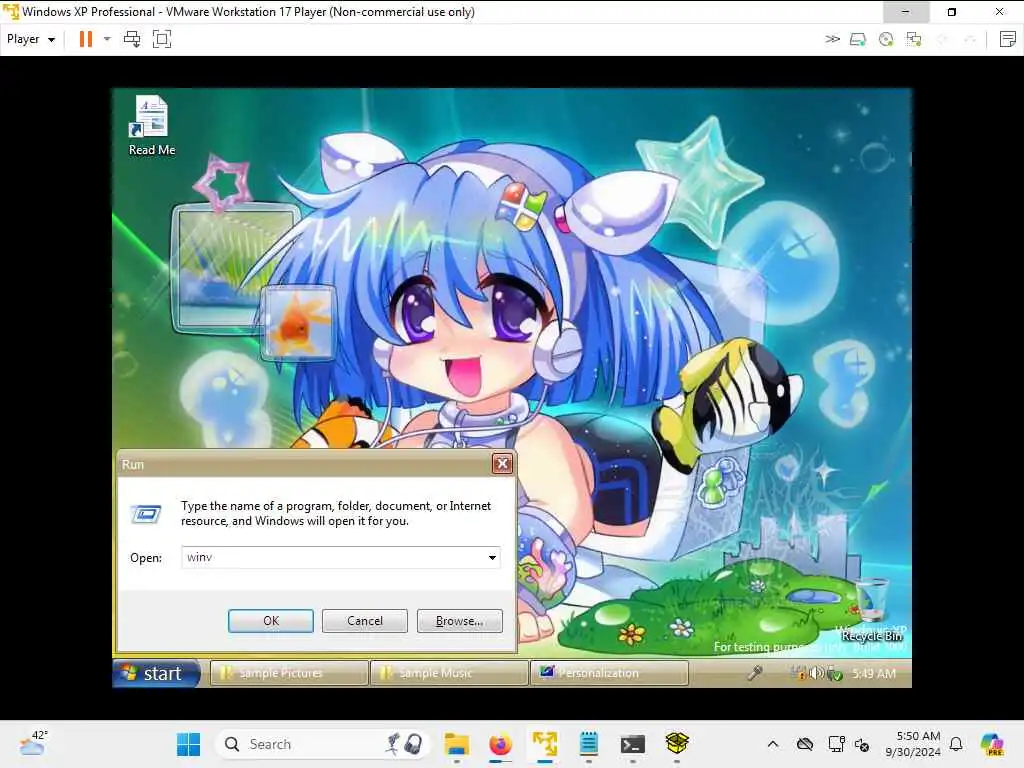
Task: Click the Windows taskbar Search box
Action: (x=323, y=744)
